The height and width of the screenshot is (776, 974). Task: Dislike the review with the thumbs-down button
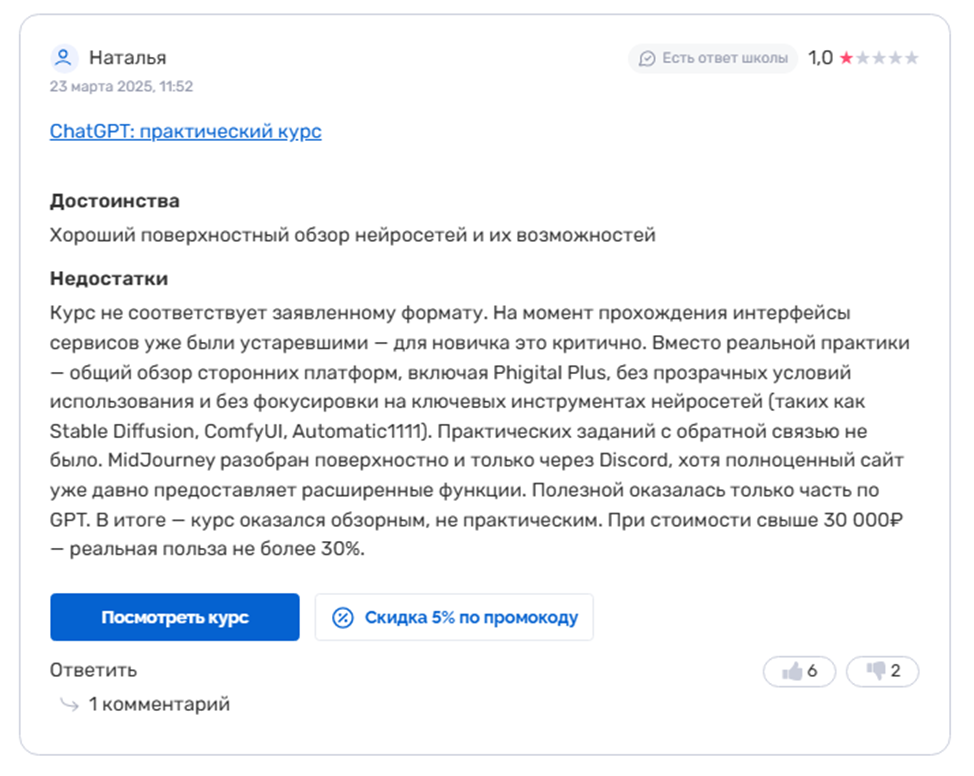tap(882, 671)
